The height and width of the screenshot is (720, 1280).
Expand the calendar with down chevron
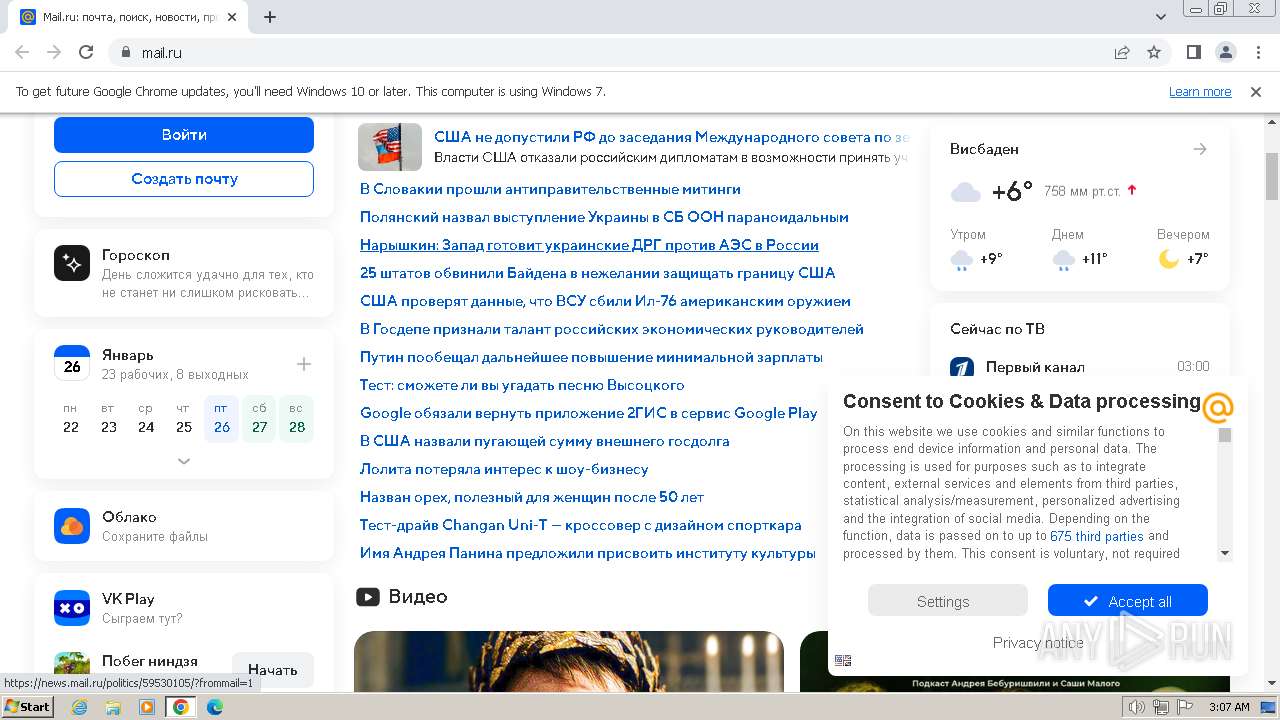184,461
